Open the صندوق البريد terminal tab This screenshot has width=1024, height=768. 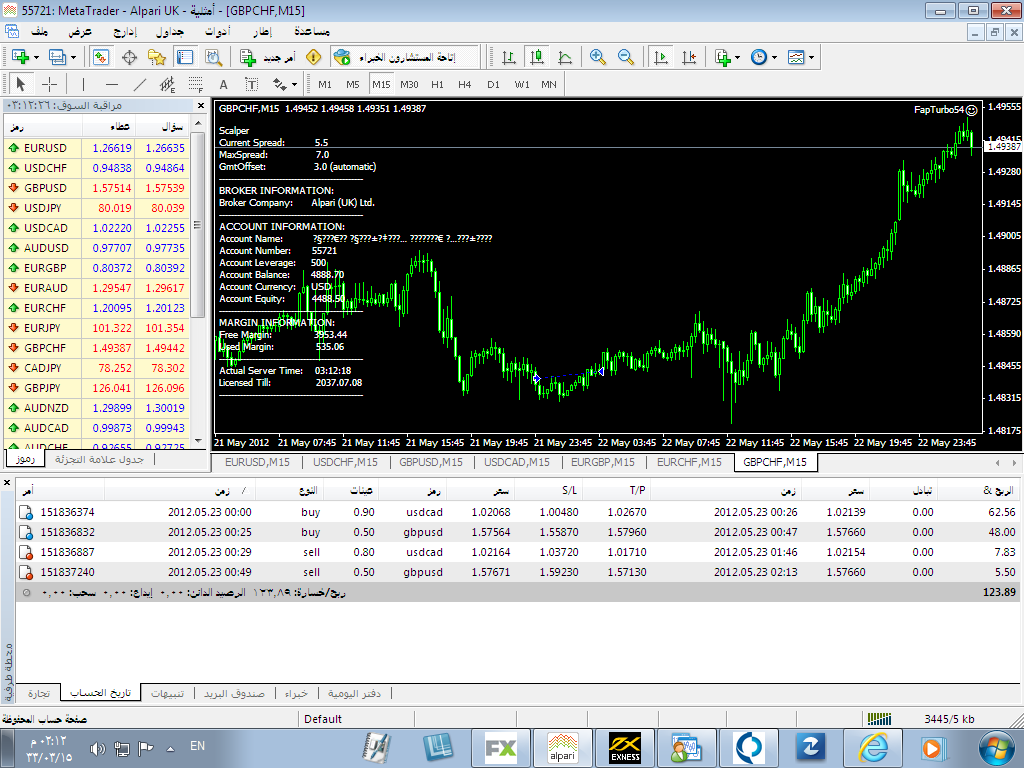[234, 693]
